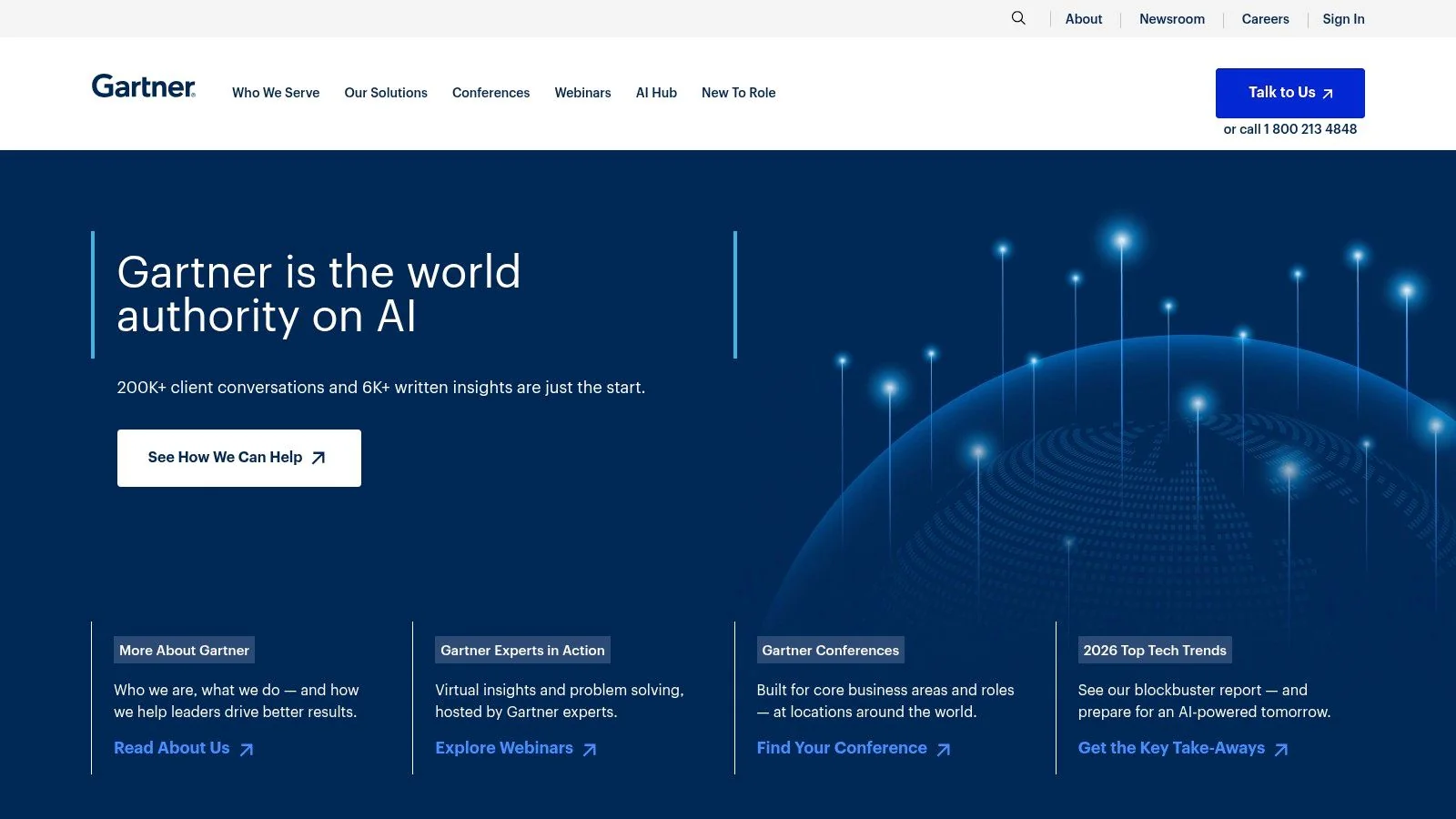The image size is (1456, 819).
Task: Open the Our Solutions menu
Action: 386,93
